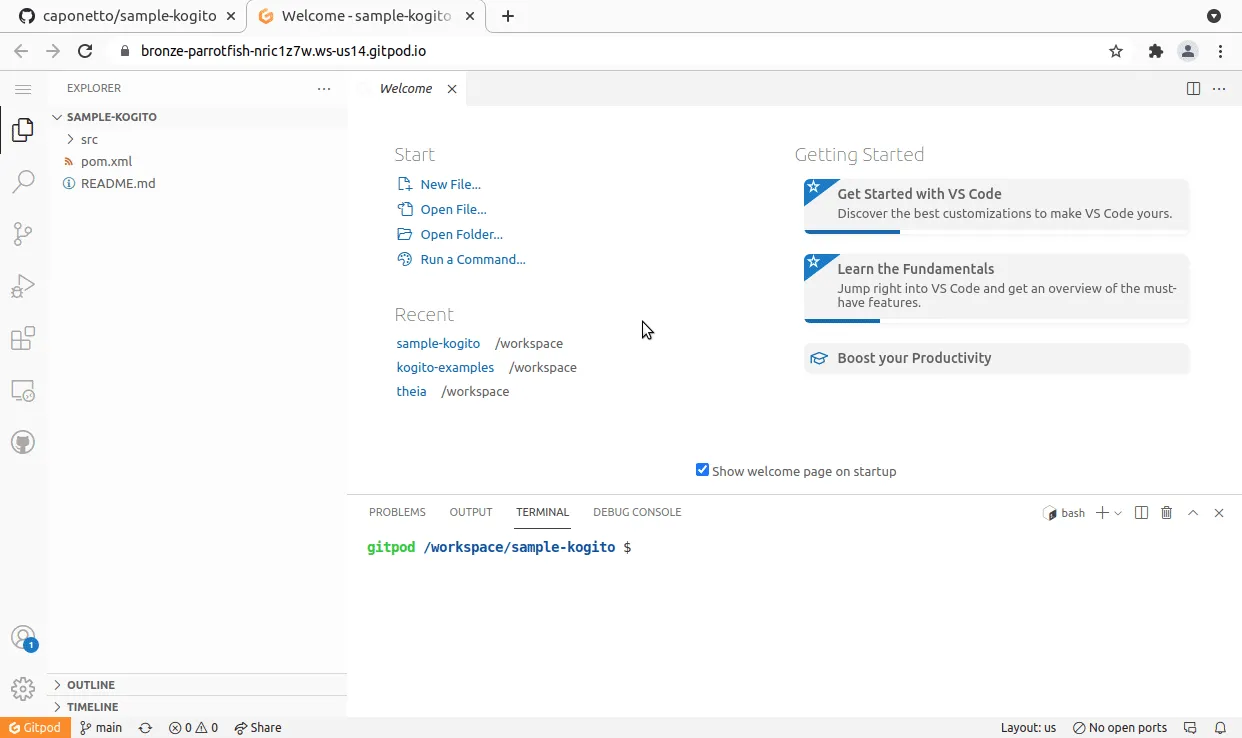Switch to the PROBLEMS panel tab
This screenshot has height=738, width=1242.
pos(397,512)
